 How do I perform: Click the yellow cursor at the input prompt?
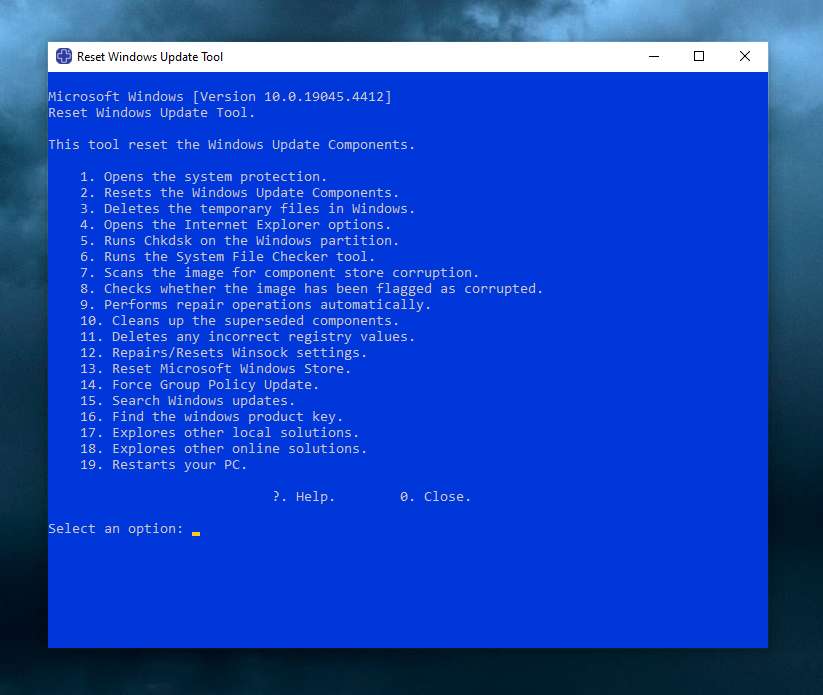click(x=196, y=534)
